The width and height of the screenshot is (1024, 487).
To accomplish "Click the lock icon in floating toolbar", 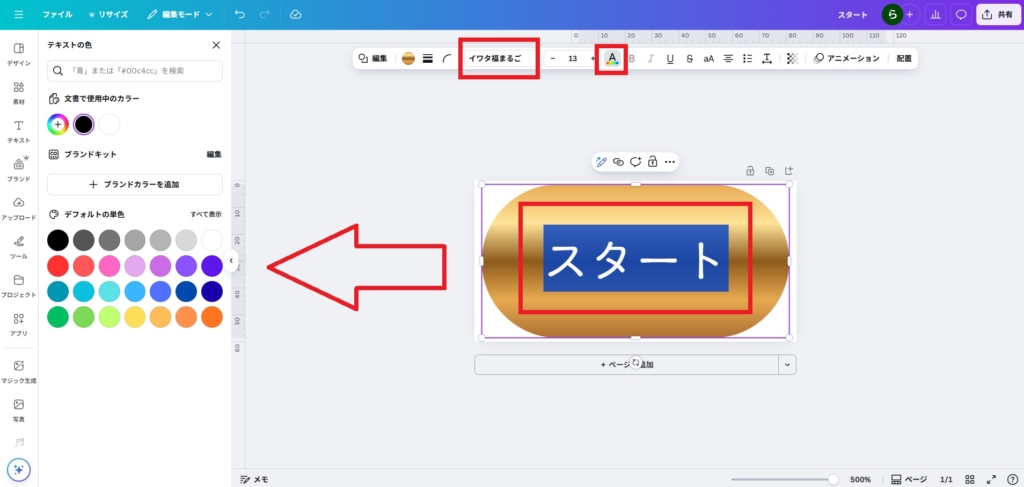I will click(652, 162).
